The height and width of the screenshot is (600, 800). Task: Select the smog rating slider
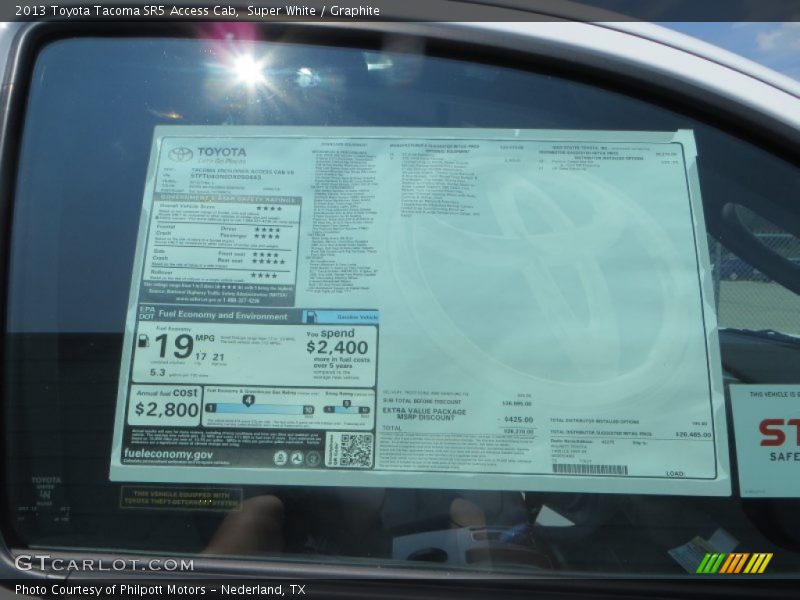[x=347, y=409]
